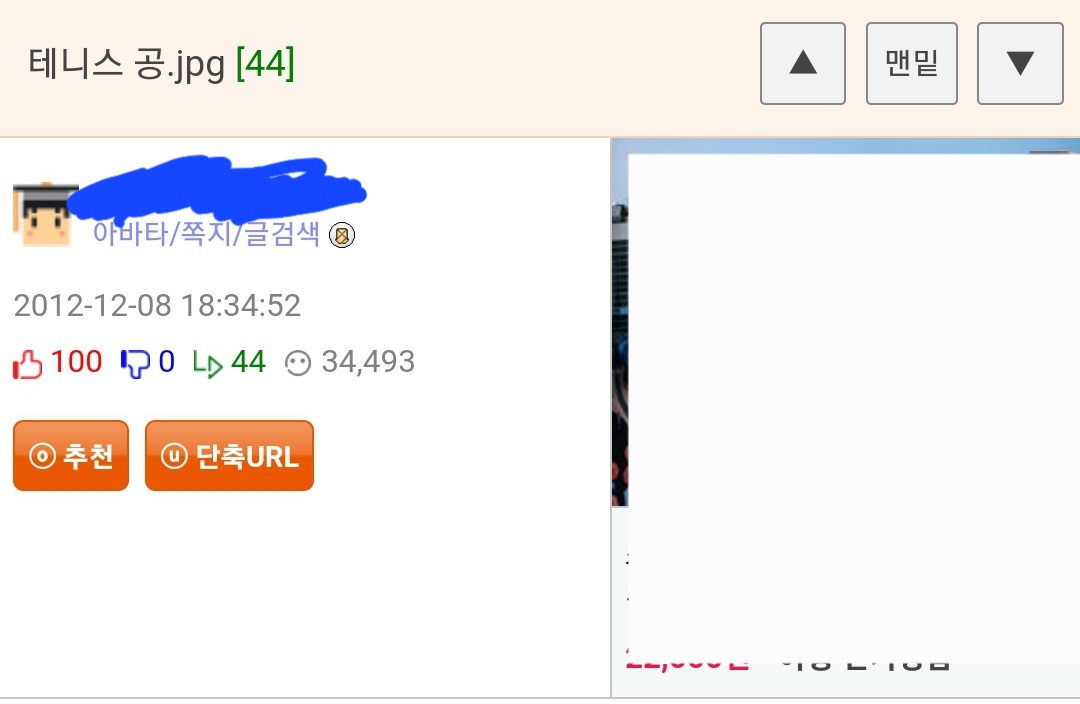Go to next post with down arrow
The width and height of the screenshot is (1080, 704).
pos(1020,63)
